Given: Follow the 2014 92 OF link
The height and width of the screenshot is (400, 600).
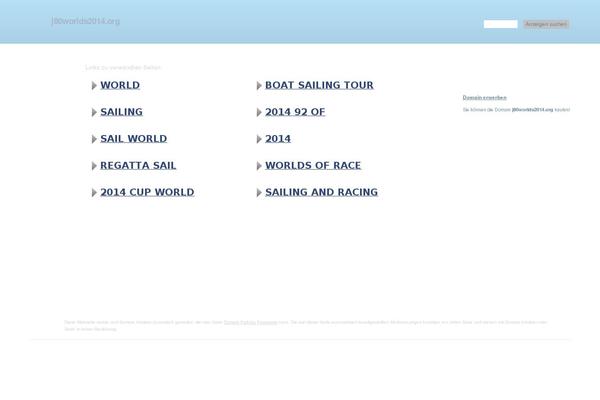Looking at the screenshot, I should [x=295, y=112].
